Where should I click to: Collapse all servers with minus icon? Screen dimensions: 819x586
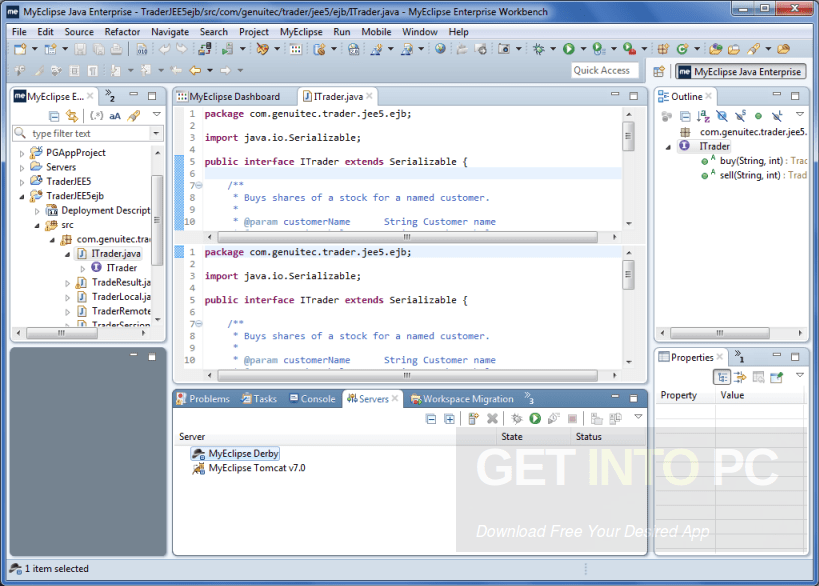coord(431,419)
